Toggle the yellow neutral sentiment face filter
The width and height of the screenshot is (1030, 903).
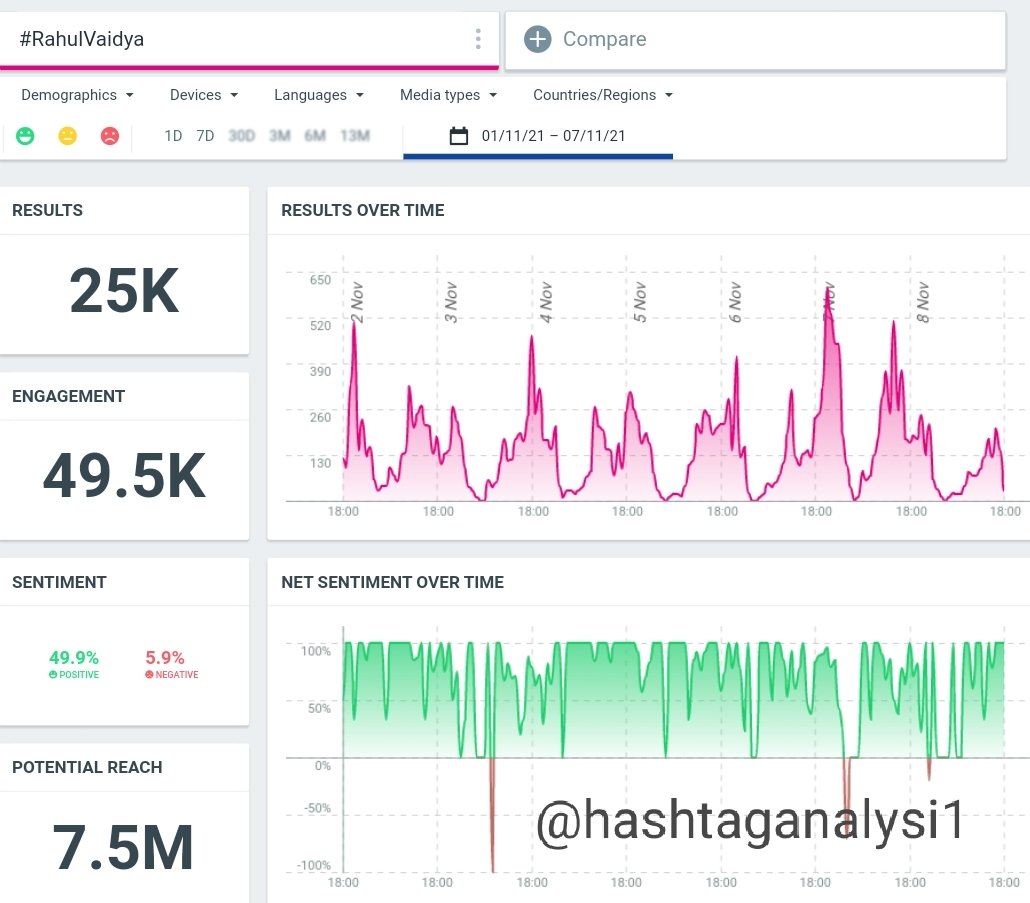click(68, 136)
